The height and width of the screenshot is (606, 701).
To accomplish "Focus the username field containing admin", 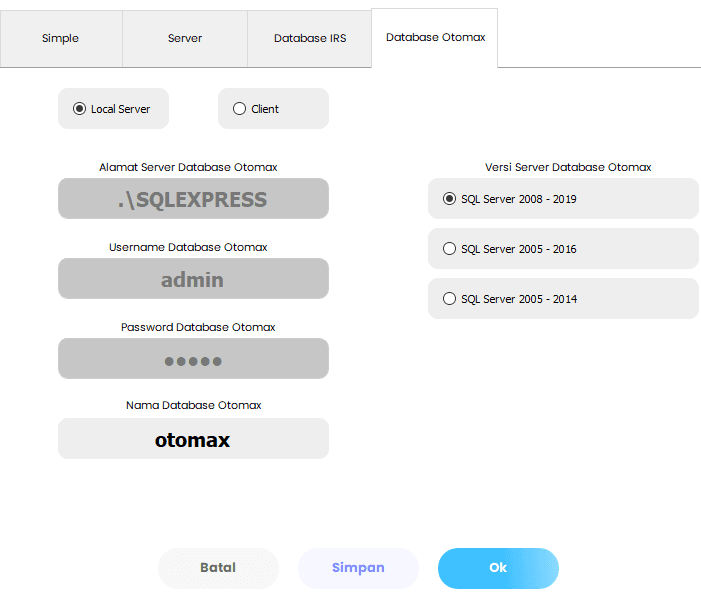I will [x=193, y=279].
